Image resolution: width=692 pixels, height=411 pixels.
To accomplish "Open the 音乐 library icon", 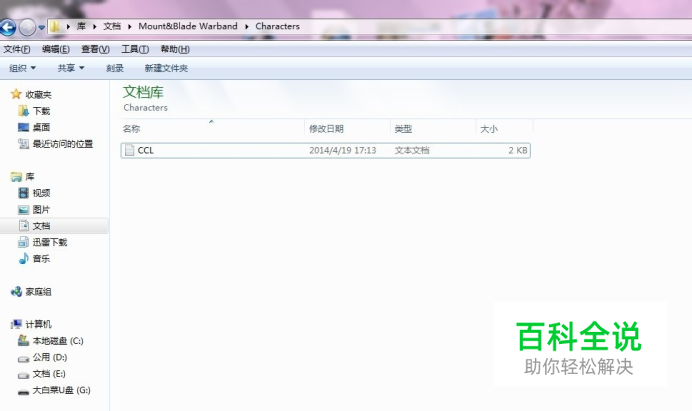I will [x=23, y=258].
